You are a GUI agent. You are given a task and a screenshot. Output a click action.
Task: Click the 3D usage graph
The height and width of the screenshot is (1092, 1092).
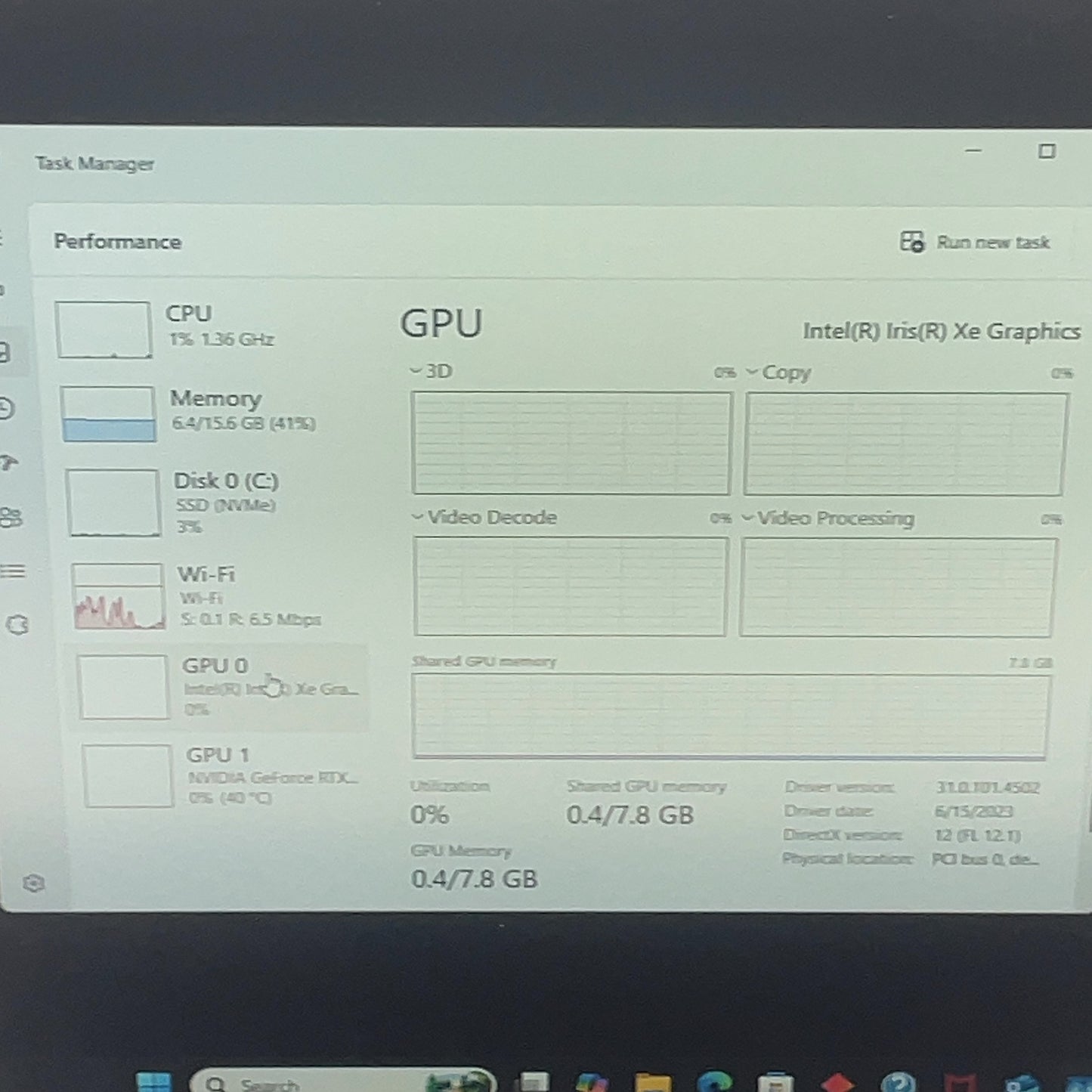tap(571, 443)
